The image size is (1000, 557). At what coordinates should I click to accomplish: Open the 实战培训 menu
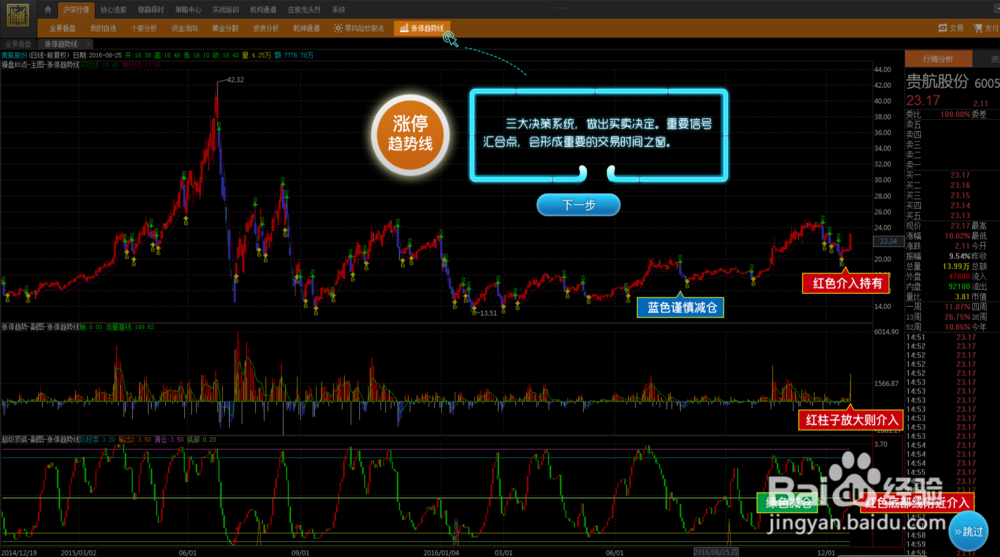[226, 10]
